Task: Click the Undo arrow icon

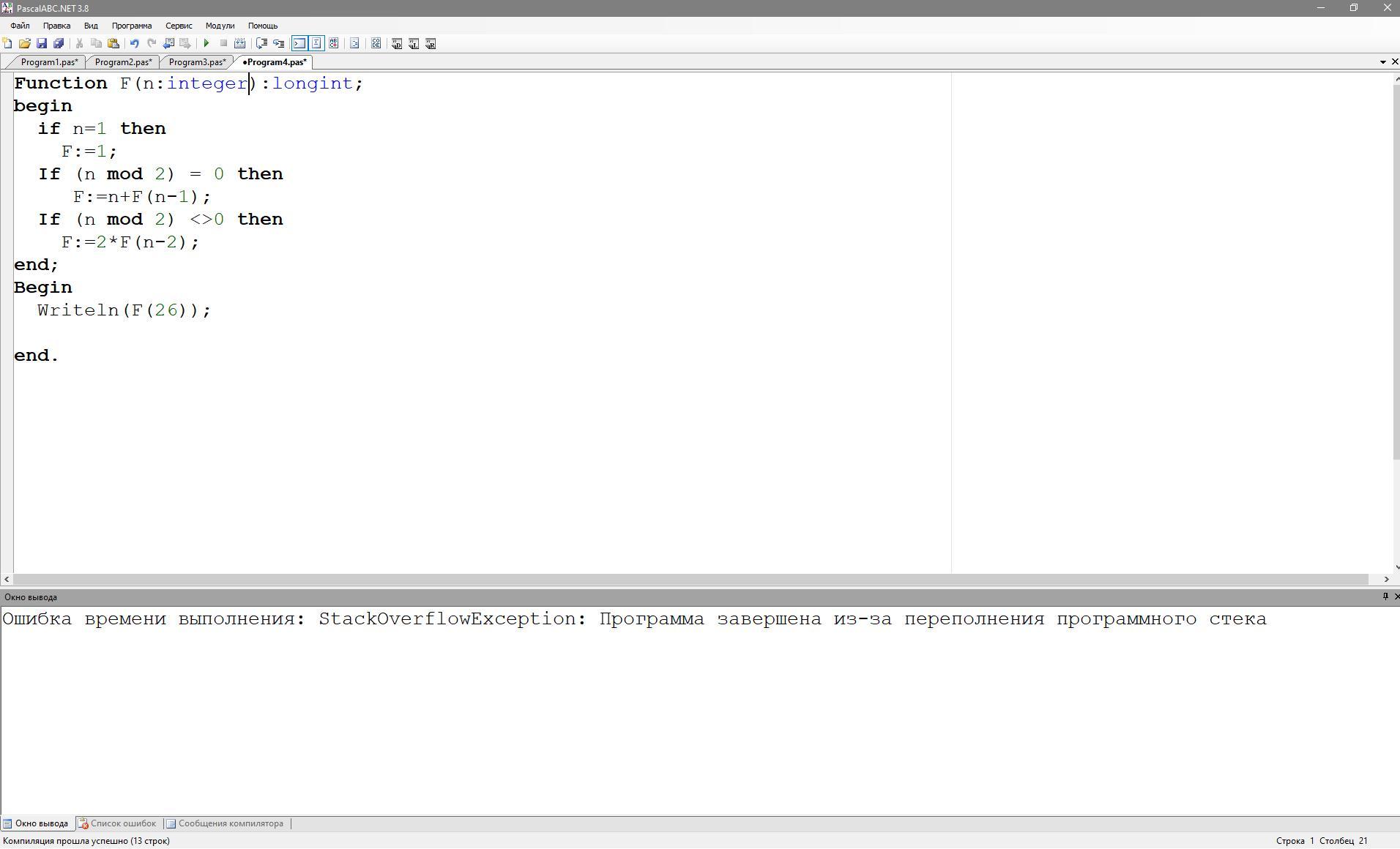Action: coord(134,44)
